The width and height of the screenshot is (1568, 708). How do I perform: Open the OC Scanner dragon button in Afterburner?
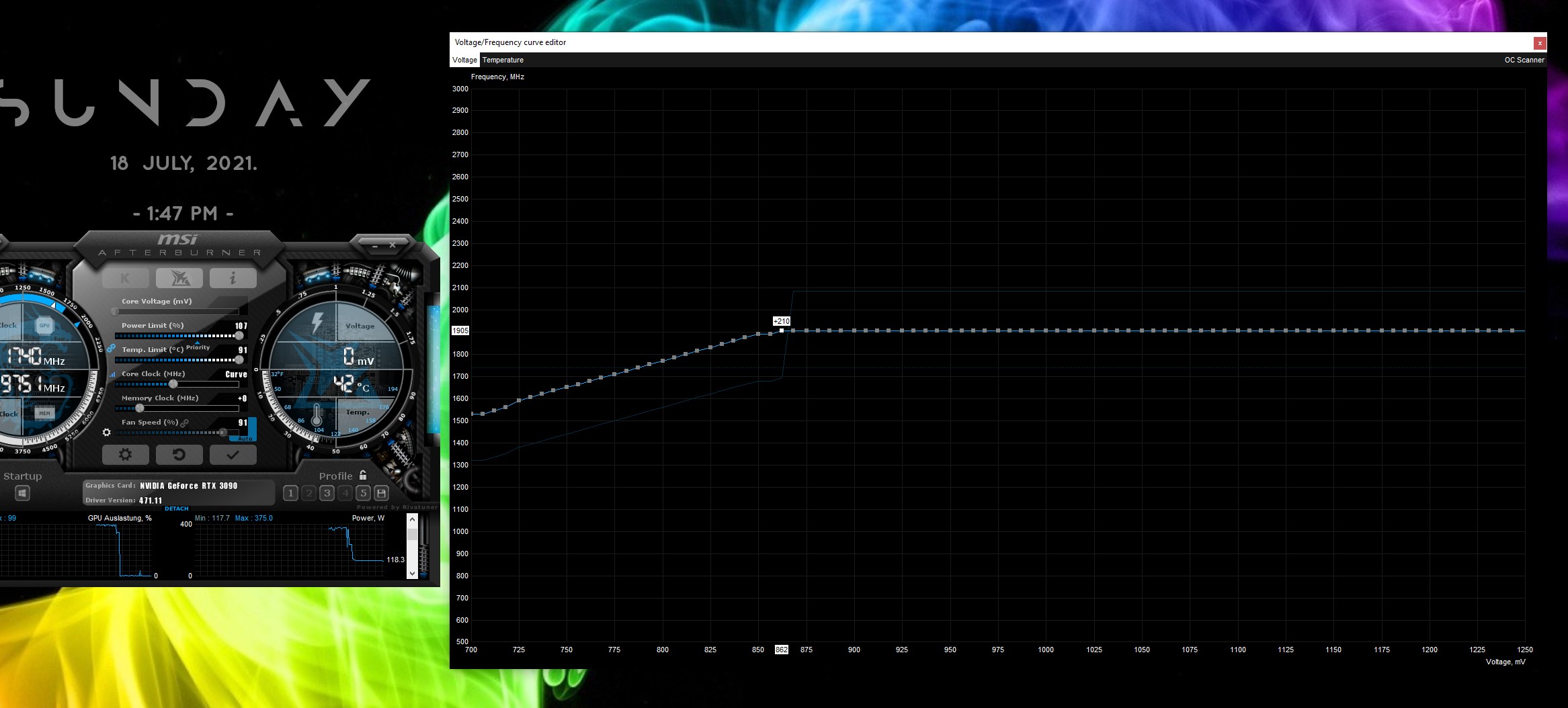(179, 278)
